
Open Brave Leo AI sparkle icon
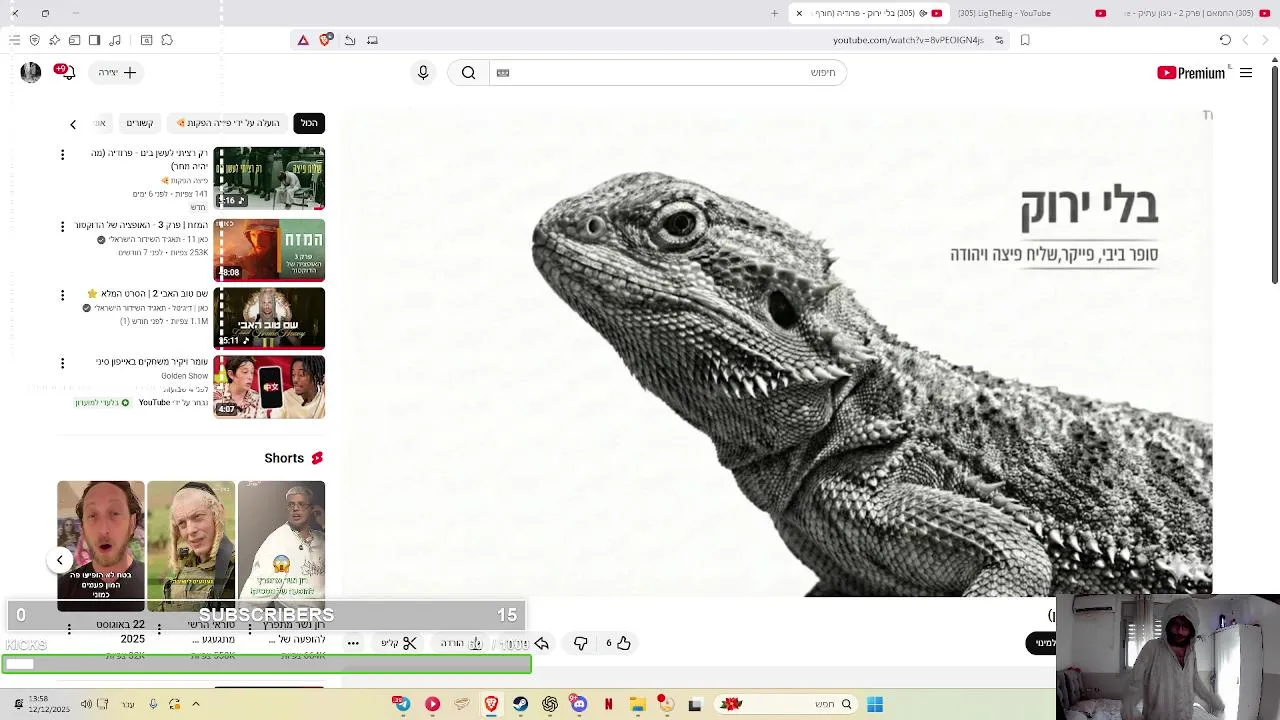[54, 40]
